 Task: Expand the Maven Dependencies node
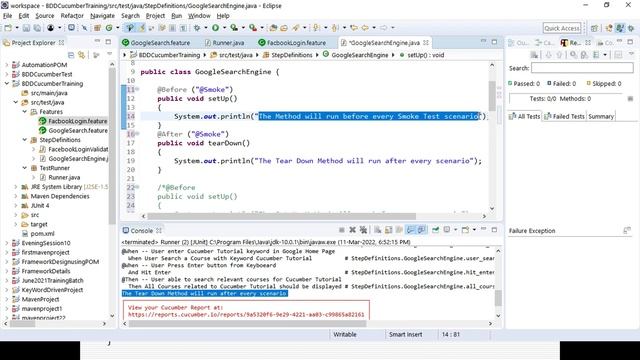16,196
